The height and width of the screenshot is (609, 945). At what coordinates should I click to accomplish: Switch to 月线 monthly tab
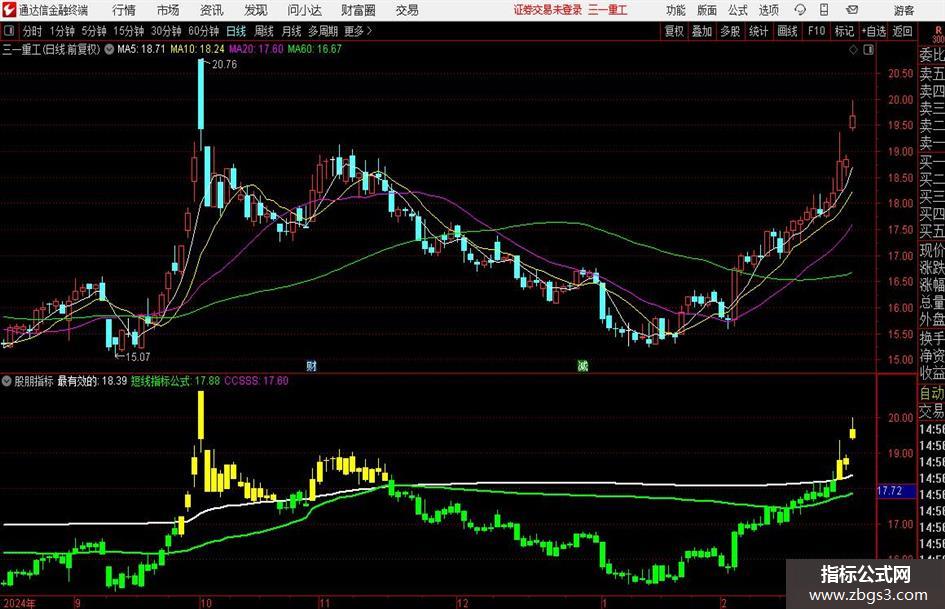[x=291, y=31]
